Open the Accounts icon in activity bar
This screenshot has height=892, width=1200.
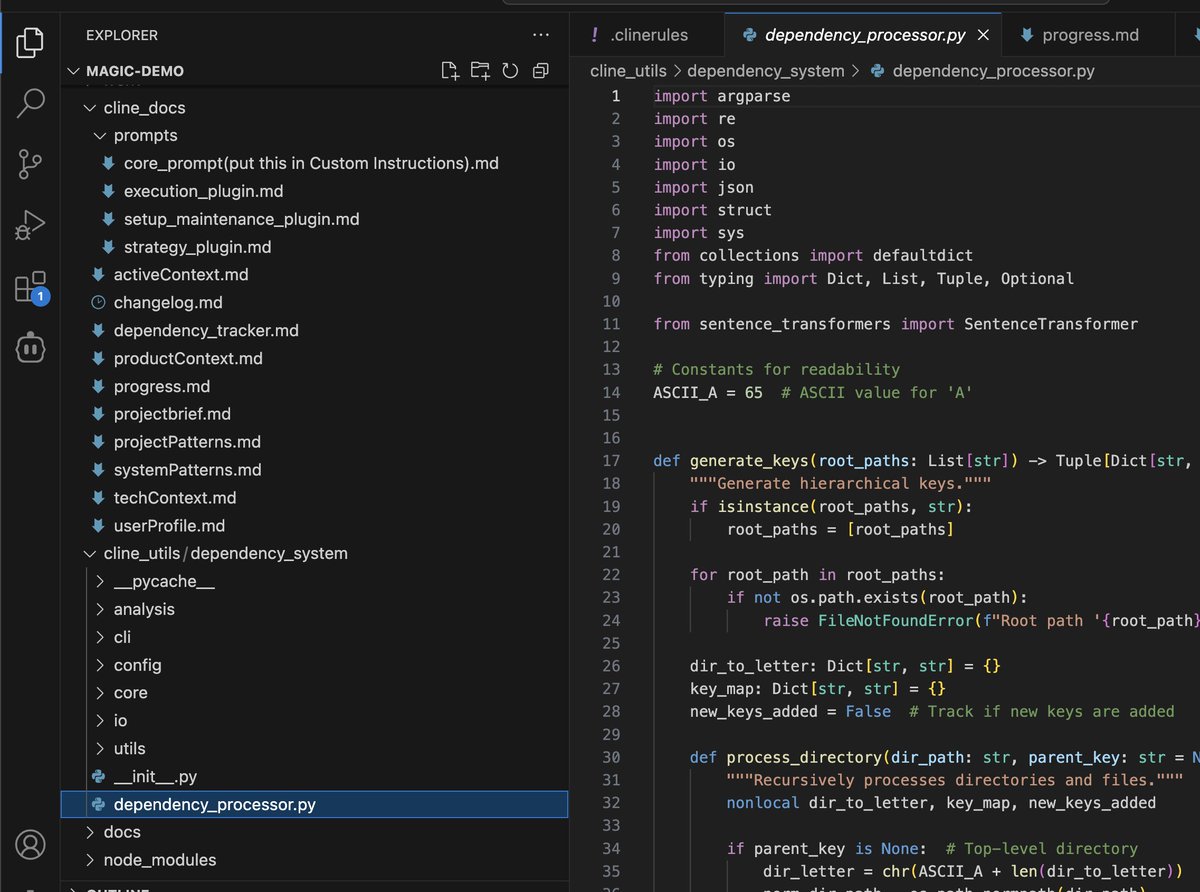30,845
